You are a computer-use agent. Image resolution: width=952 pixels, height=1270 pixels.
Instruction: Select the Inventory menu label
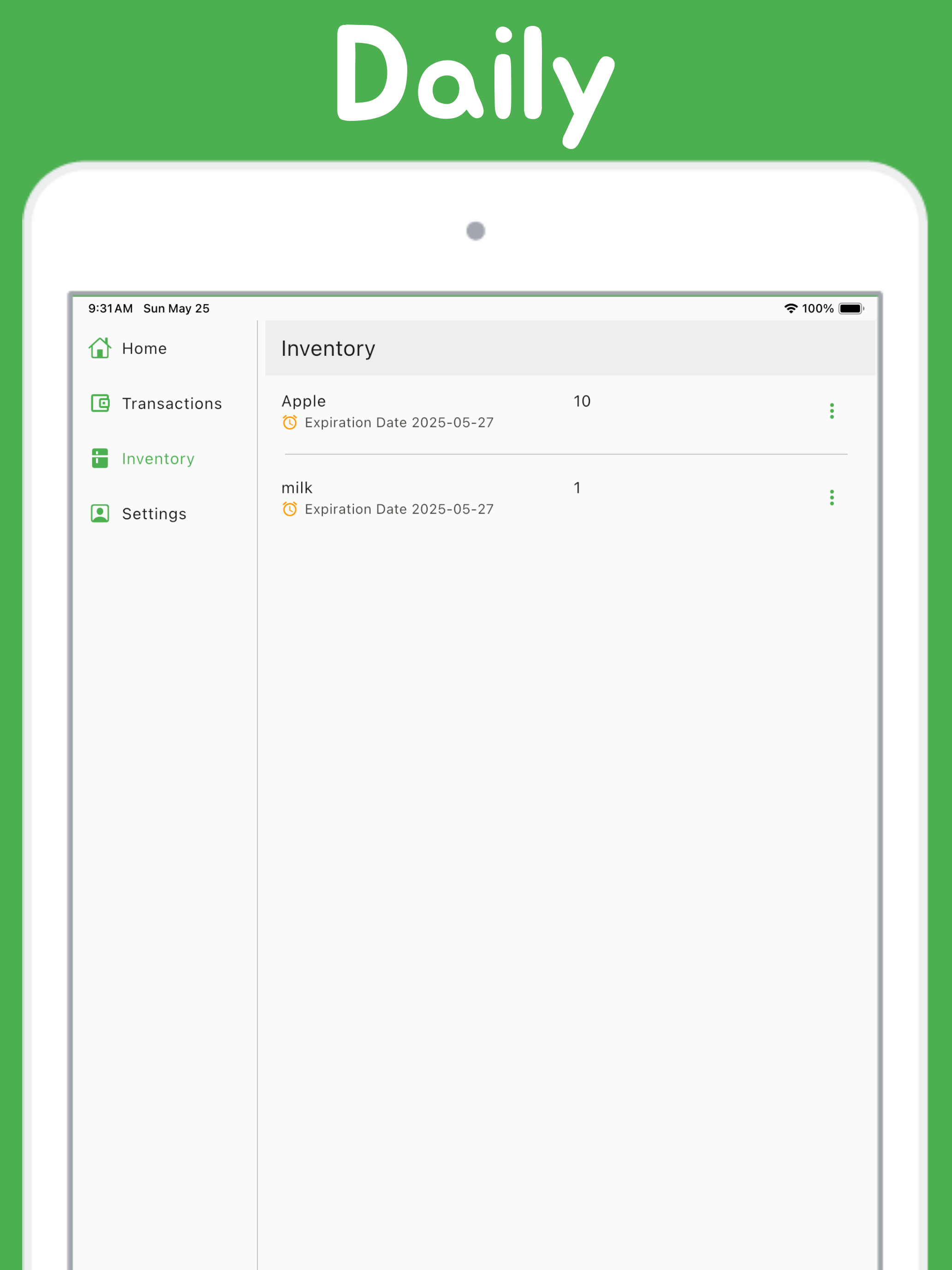point(158,459)
